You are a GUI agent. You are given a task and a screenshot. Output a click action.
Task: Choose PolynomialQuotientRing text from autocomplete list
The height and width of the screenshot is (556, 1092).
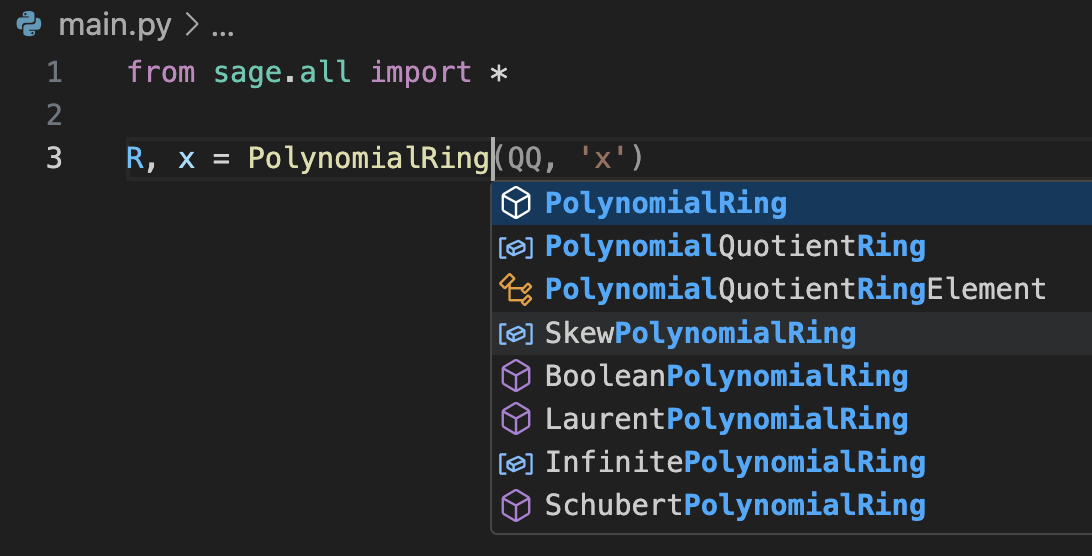735,247
